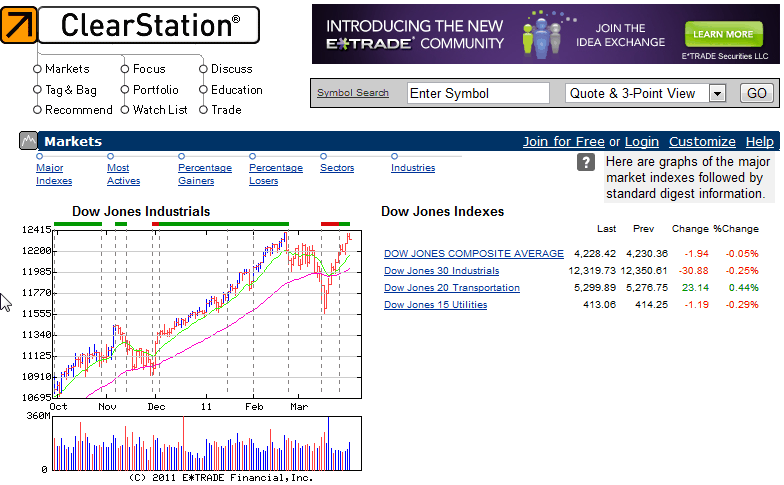Click the Enter Symbol input field
Image resolution: width=784 pixels, height=485 pixels.
tap(478, 93)
